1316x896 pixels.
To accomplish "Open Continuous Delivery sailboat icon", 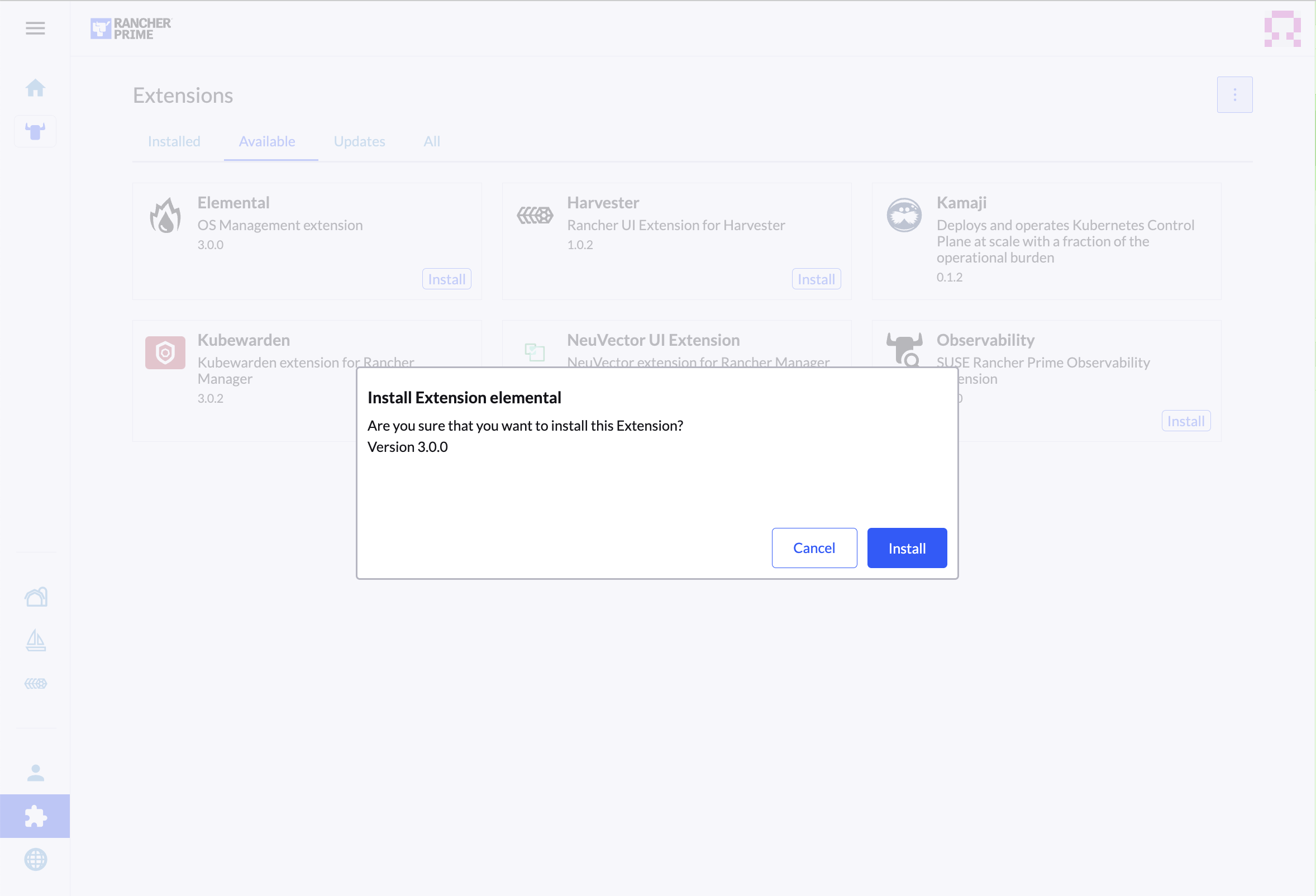I will tap(36, 641).
